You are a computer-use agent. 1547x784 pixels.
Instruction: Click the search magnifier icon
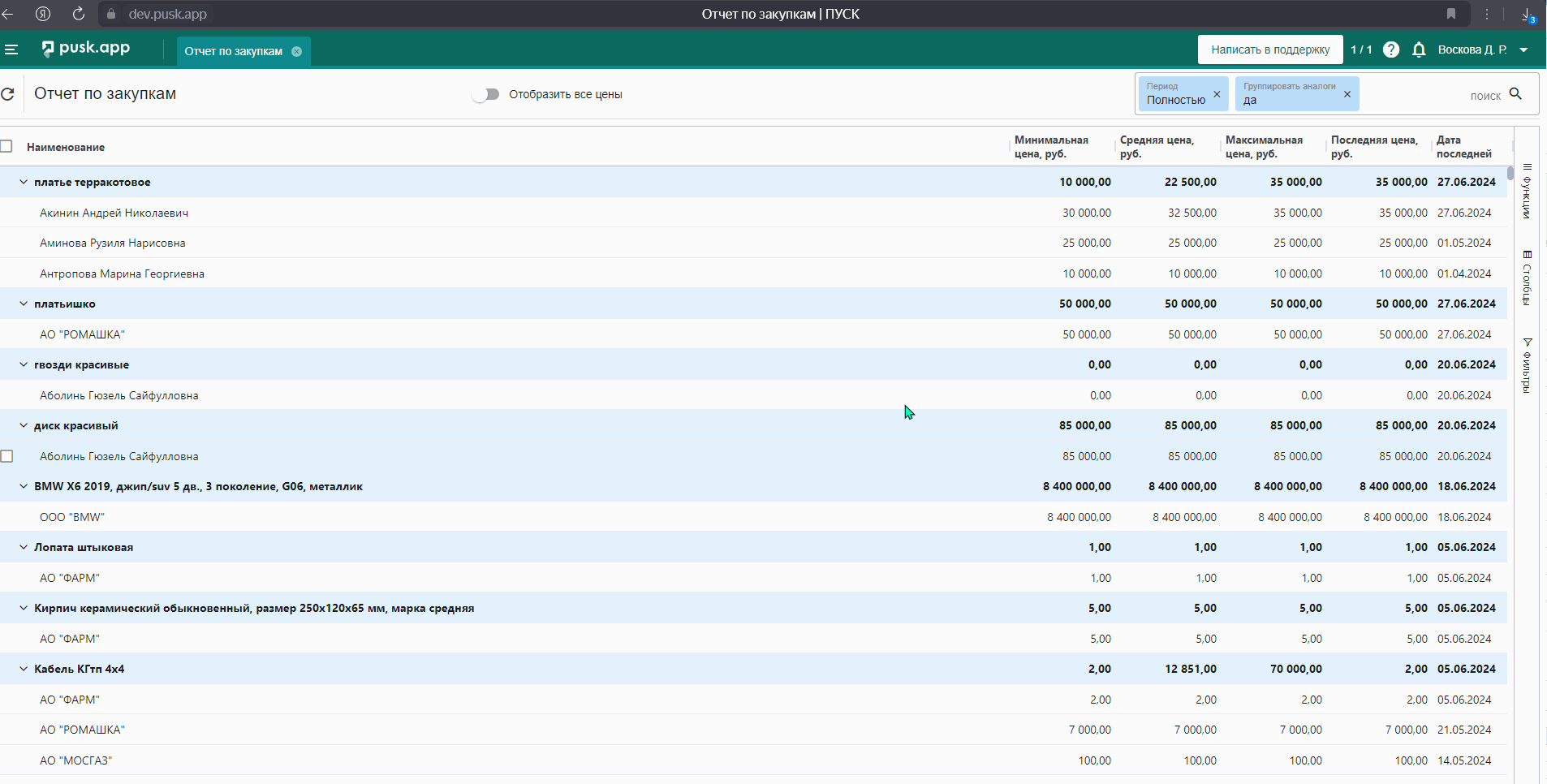coord(1515,94)
